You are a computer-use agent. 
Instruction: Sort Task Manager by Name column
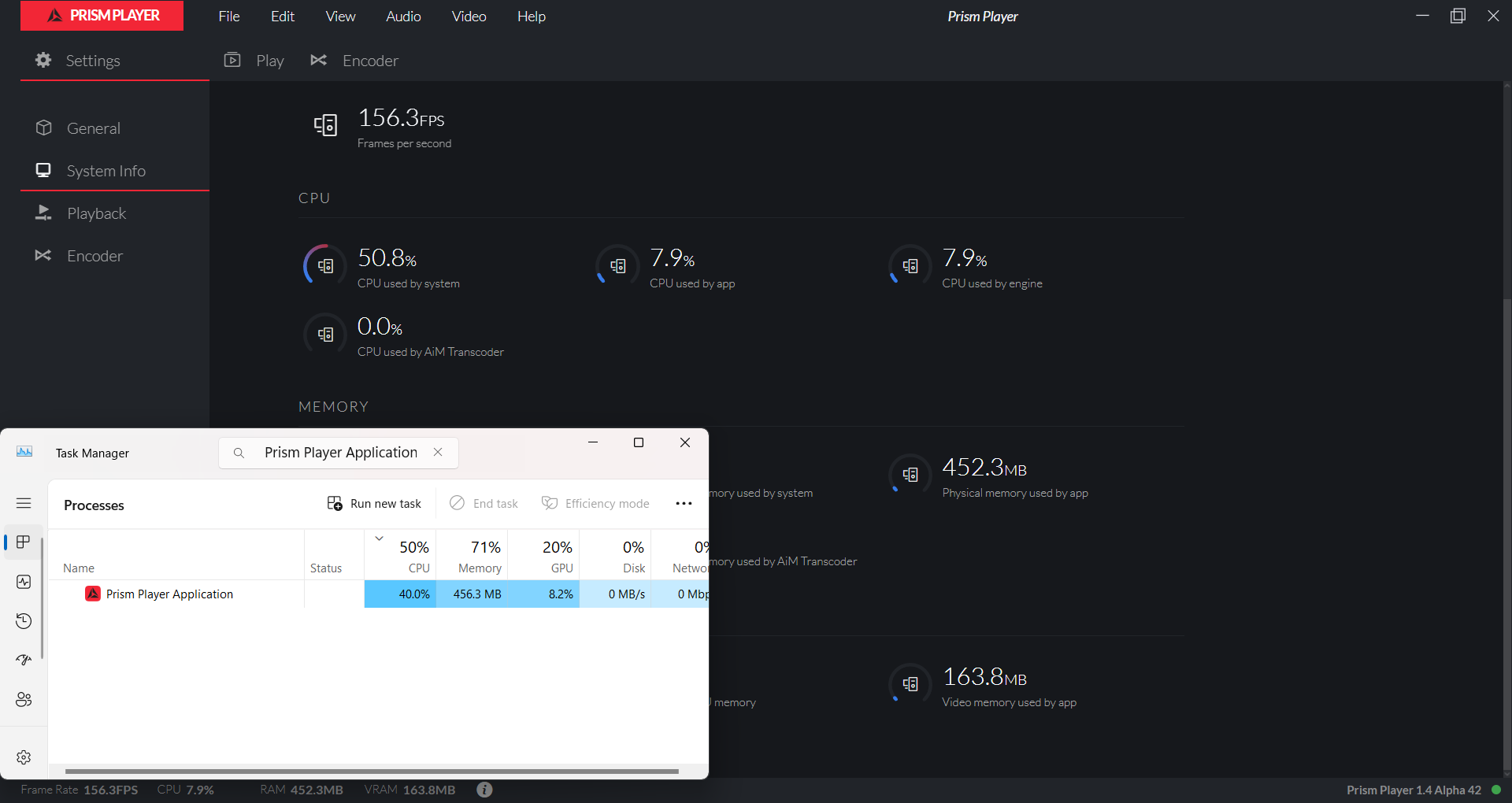(x=176, y=555)
